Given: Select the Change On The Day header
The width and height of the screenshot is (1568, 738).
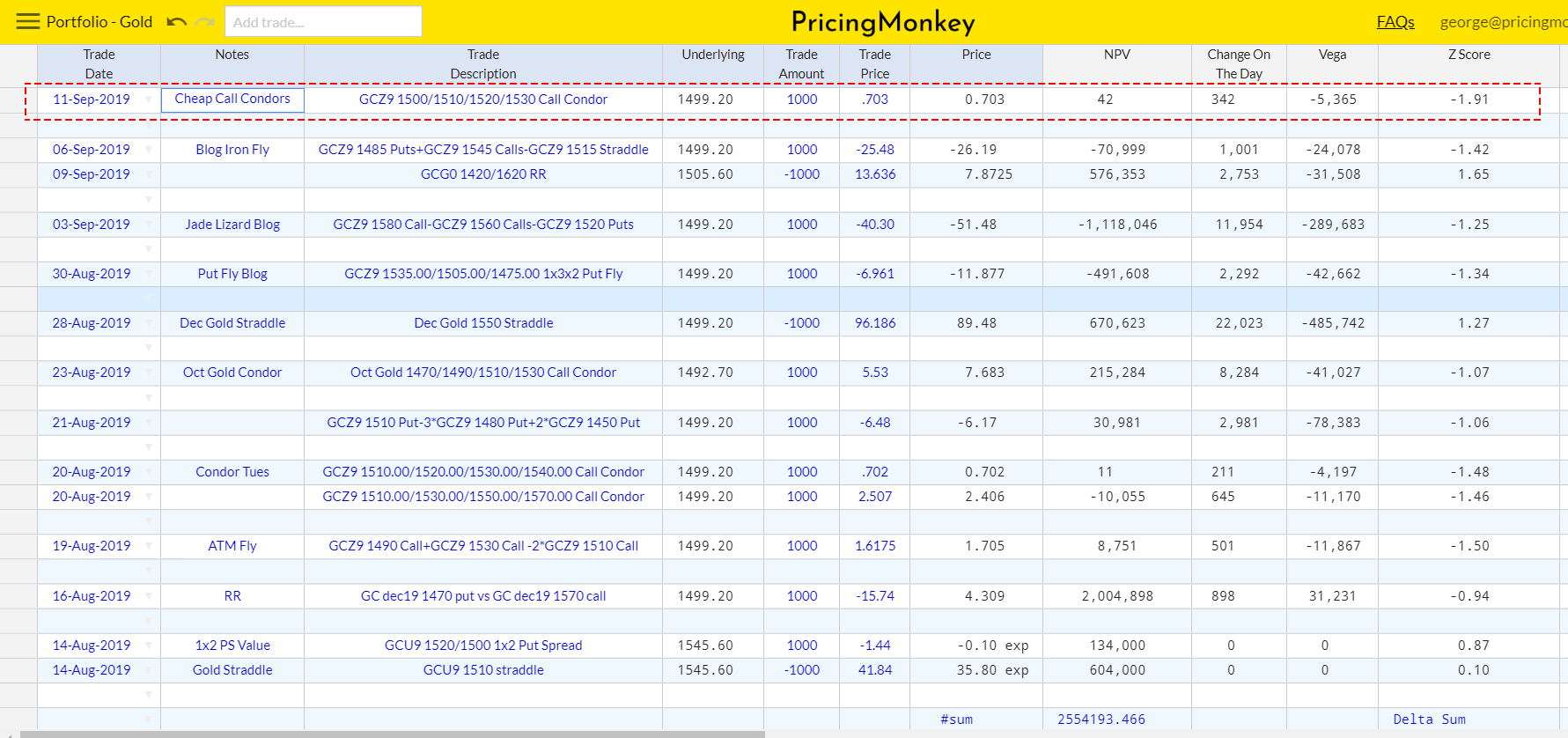Looking at the screenshot, I should [1239, 64].
